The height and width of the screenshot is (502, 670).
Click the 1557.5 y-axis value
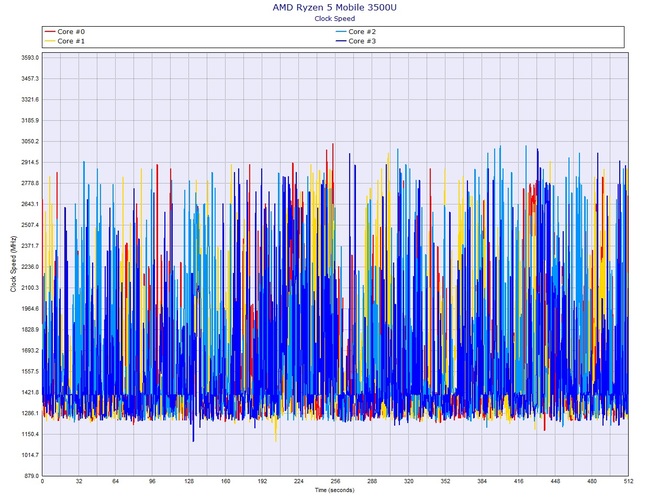coord(30,372)
